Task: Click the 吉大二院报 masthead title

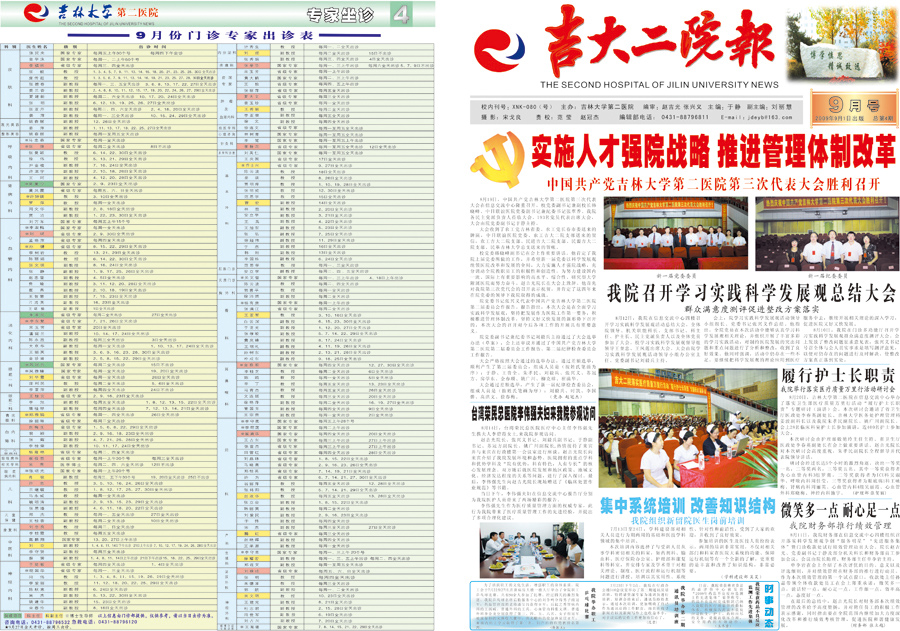Action: tap(660, 41)
